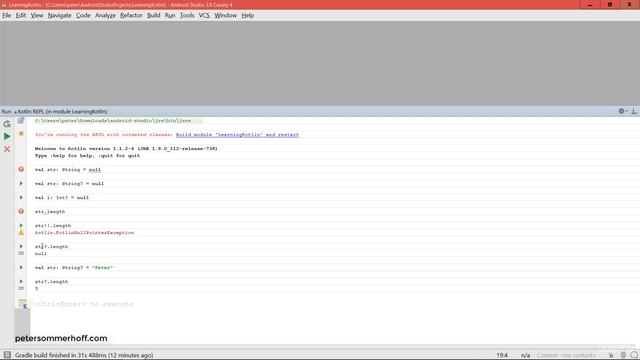This screenshot has width=640, height=360.
Task: Click the 'Context: <no context>' status bar entry
Action: 566,355
